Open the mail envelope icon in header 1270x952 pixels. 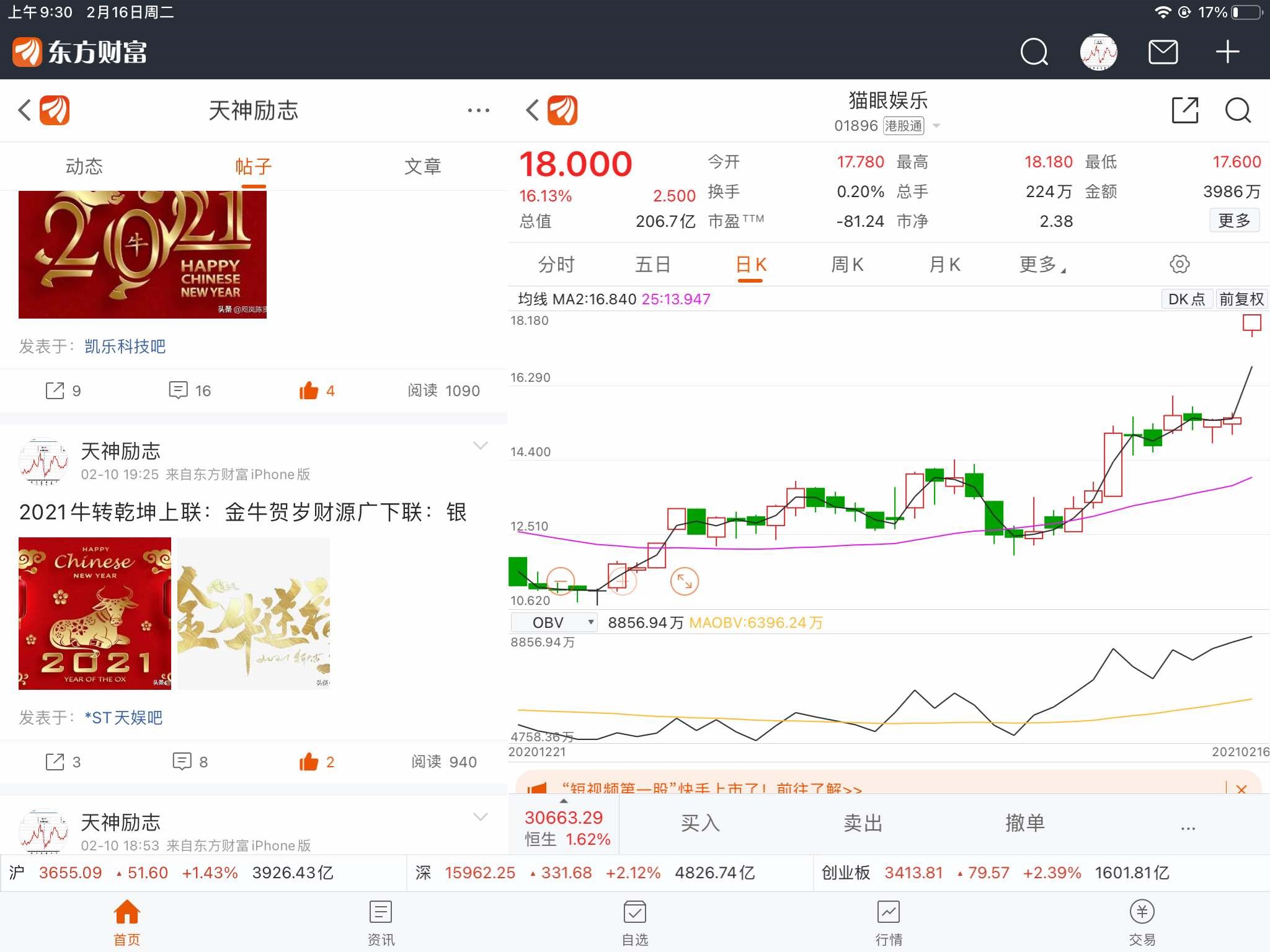coord(1163,52)
